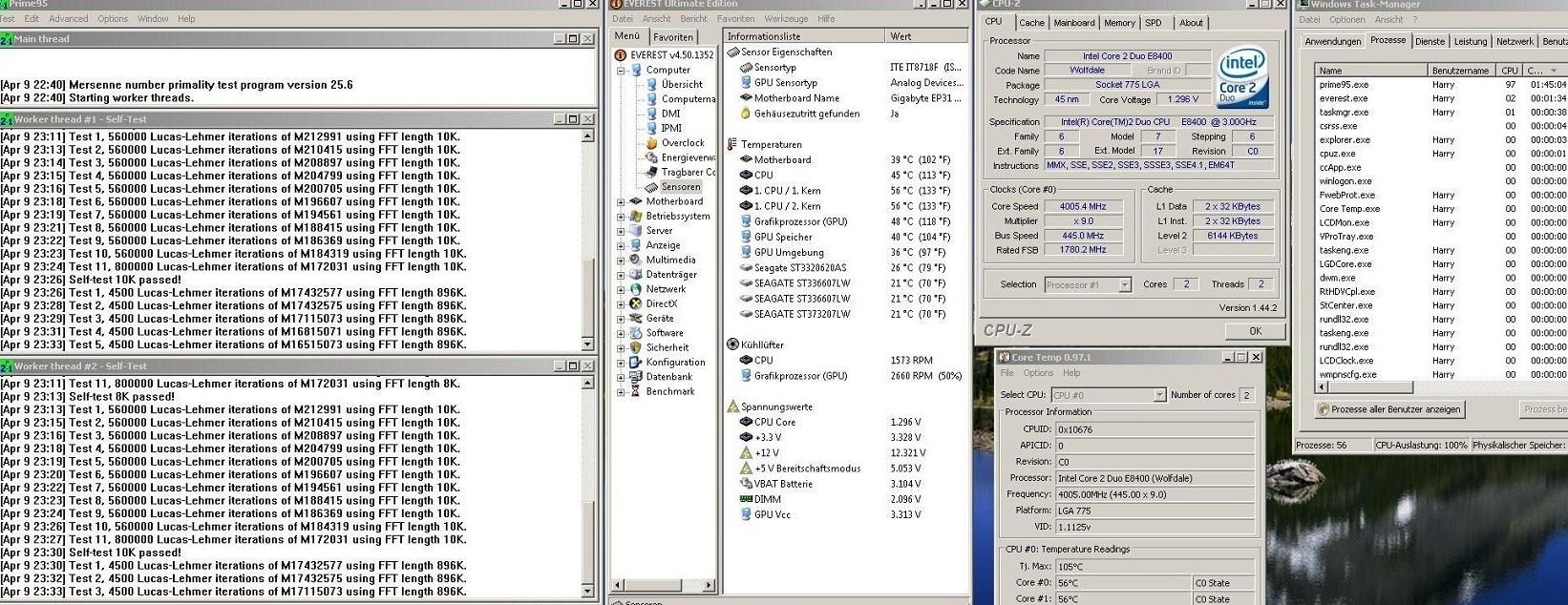The width and height of the screenshot is (1568, 605).
Task: Click the GPU Umgebung temperature icon
Action: 746,252
